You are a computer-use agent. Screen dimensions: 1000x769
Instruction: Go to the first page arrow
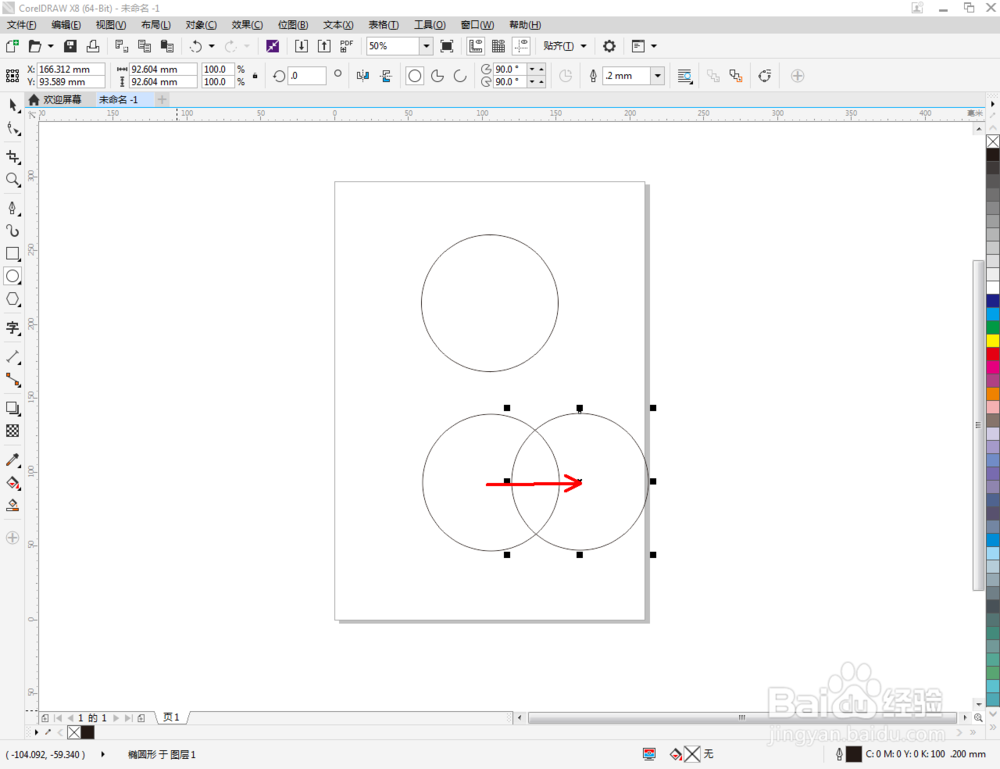58,718
